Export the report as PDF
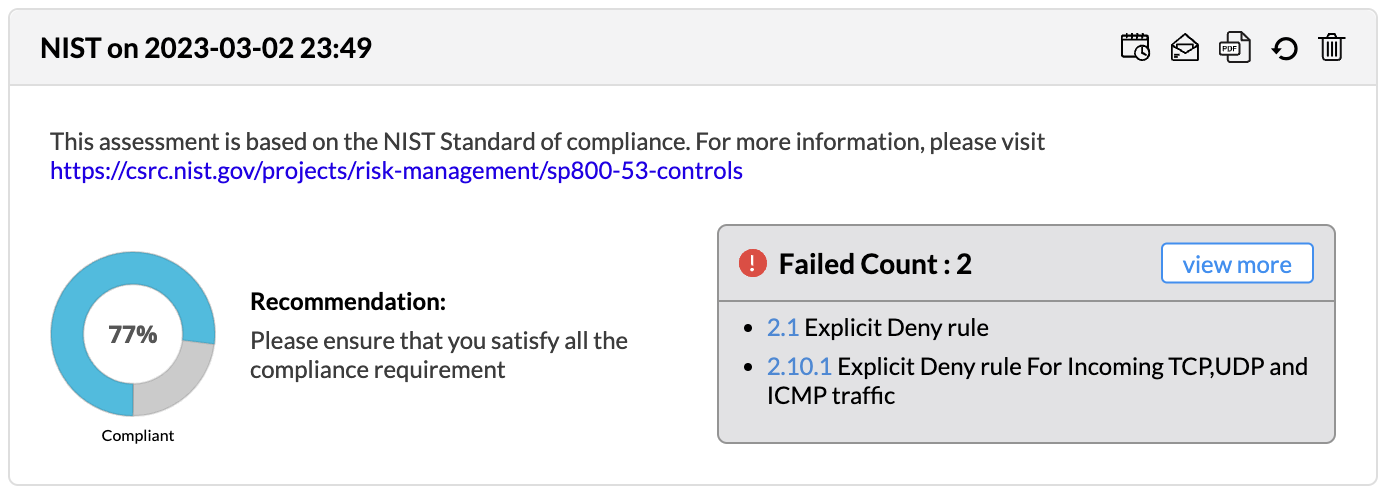 coord(1234,47)
